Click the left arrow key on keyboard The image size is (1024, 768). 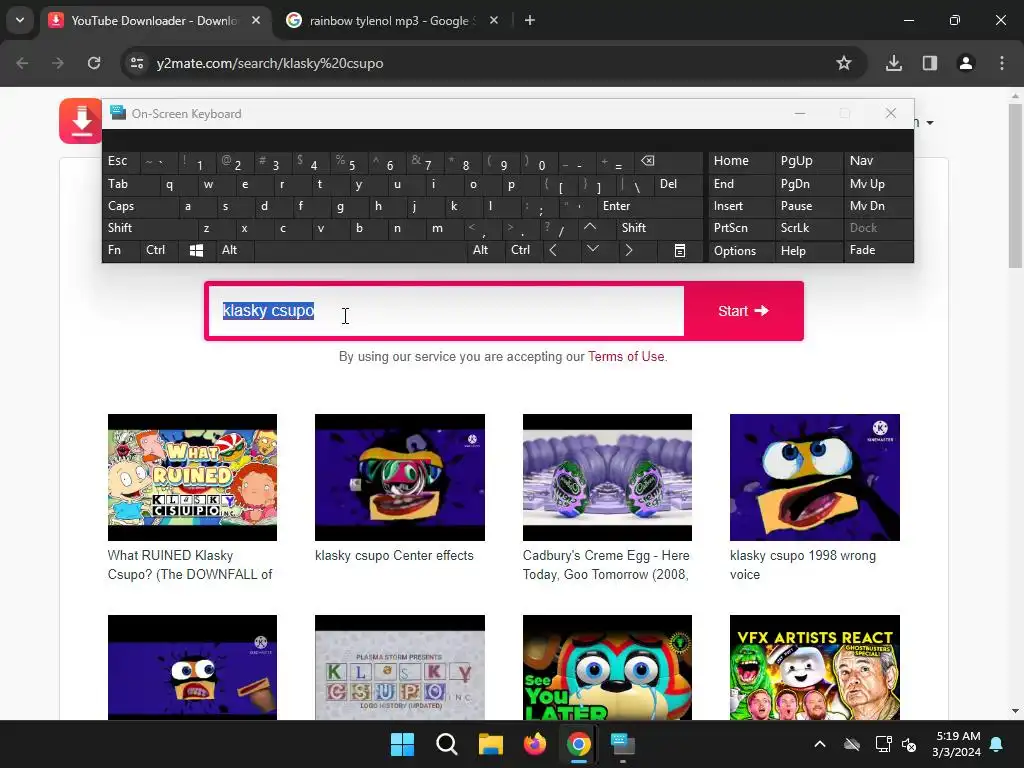[553, 250]
